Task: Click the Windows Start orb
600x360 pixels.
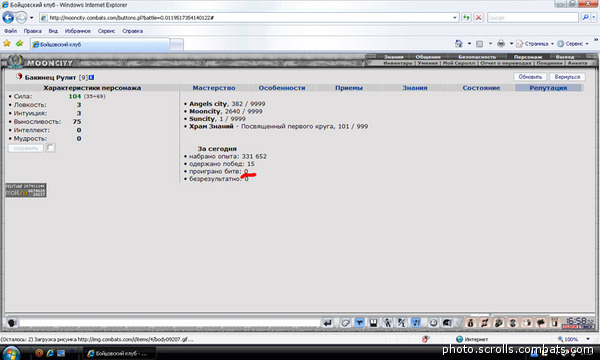Action: pyautogui.click(x=11, y=353)
